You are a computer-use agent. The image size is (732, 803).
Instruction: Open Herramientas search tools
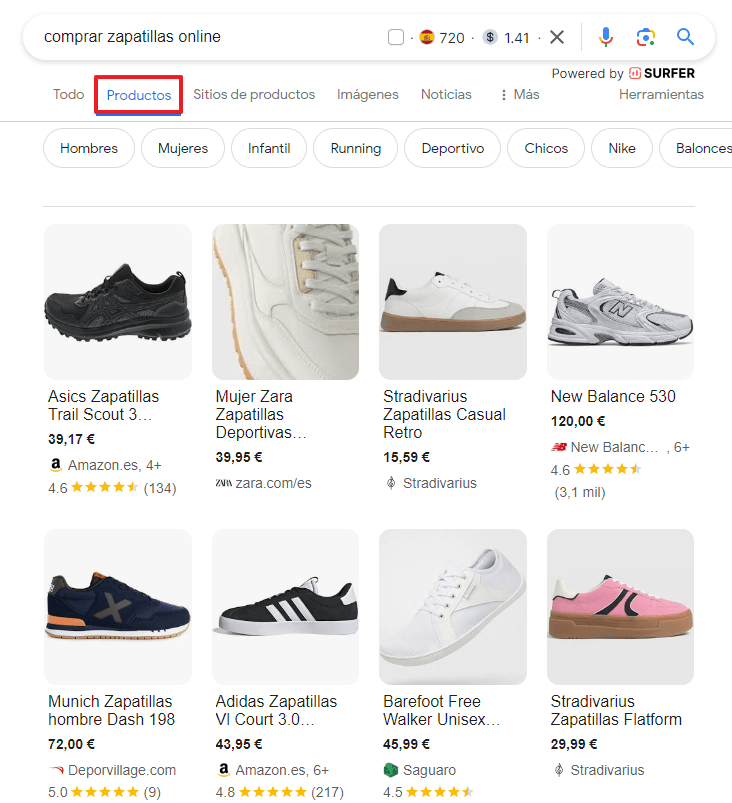click(x=661, y=95)
